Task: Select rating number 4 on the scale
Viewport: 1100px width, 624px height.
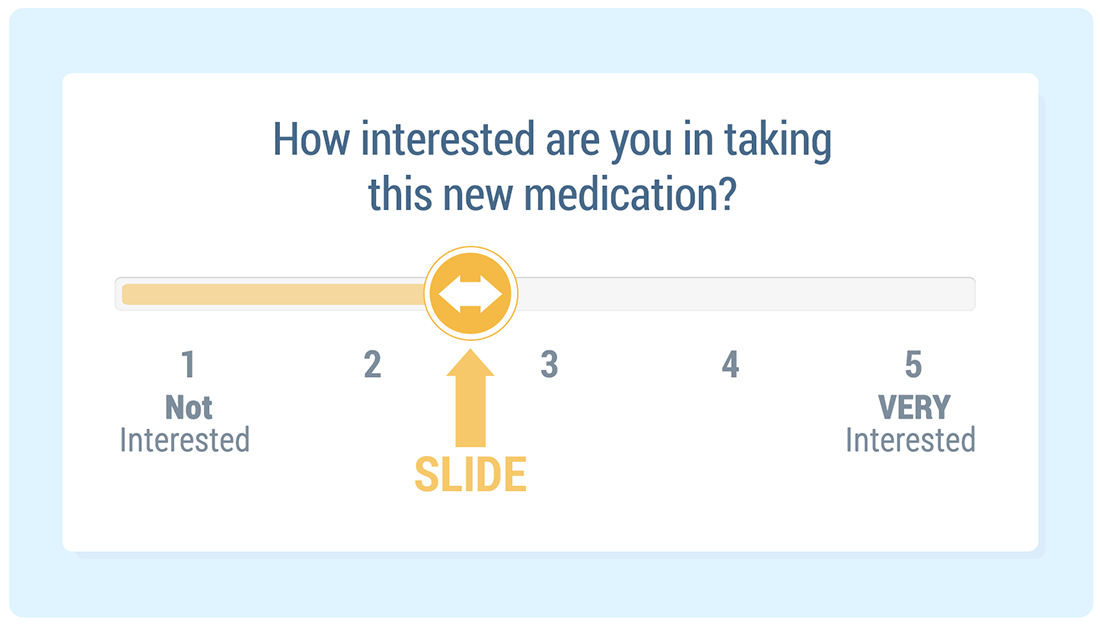Action: click(x=731, y=365)
